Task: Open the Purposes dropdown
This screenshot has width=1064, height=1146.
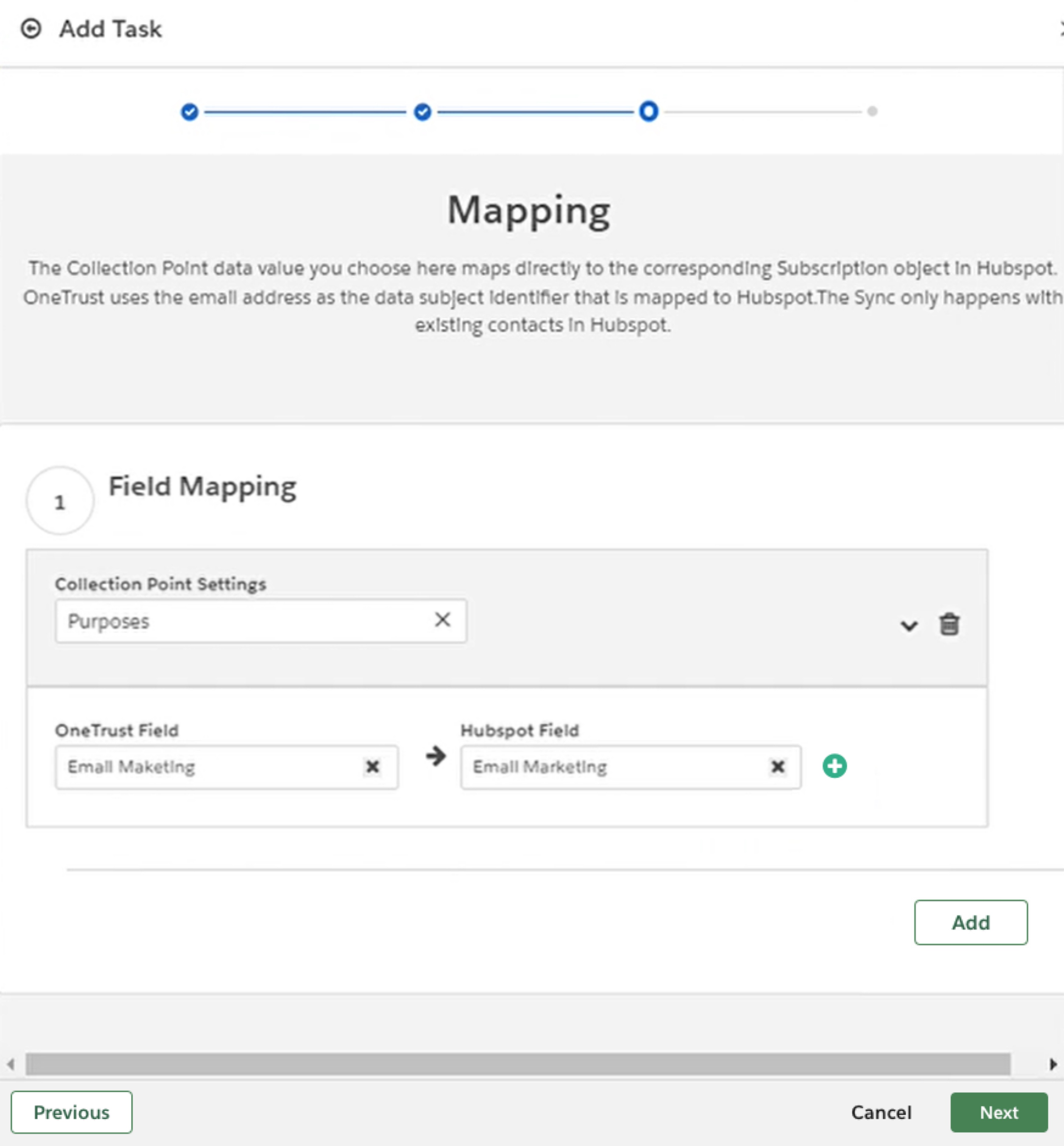Action: click(230, 621)
